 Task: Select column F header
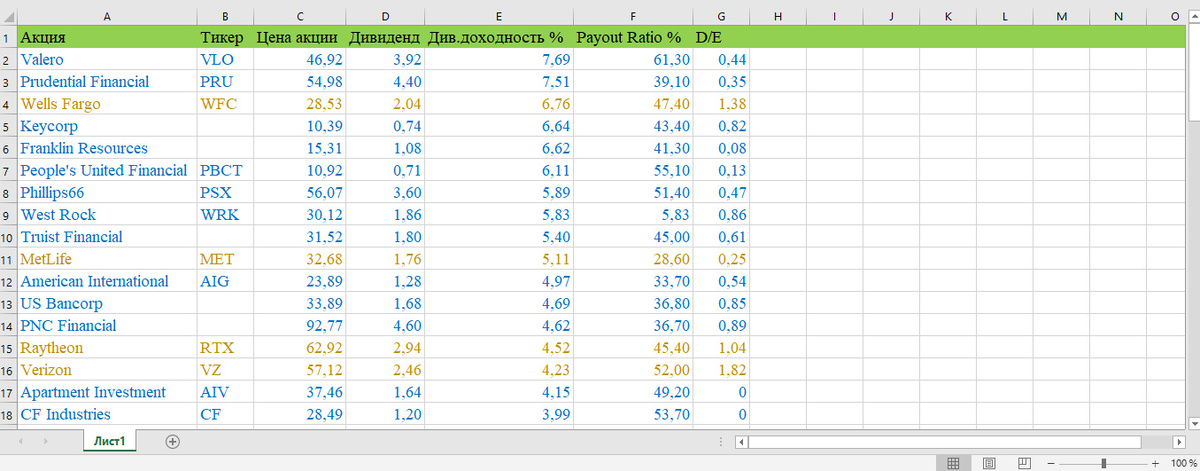632,15
